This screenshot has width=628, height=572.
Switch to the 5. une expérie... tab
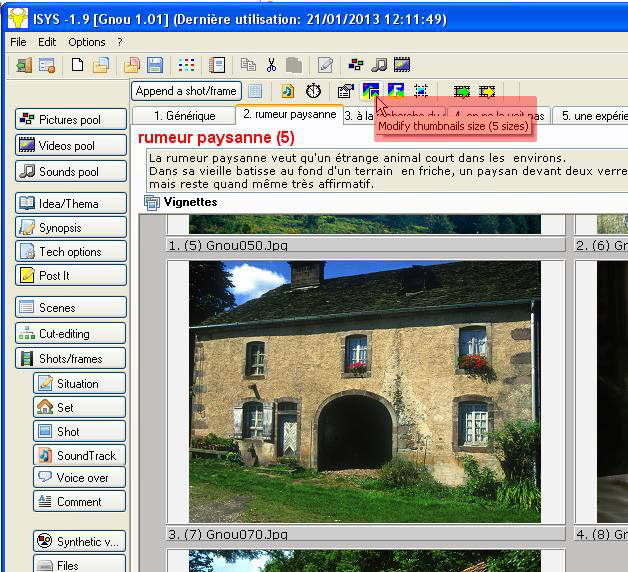pos(590,116)
